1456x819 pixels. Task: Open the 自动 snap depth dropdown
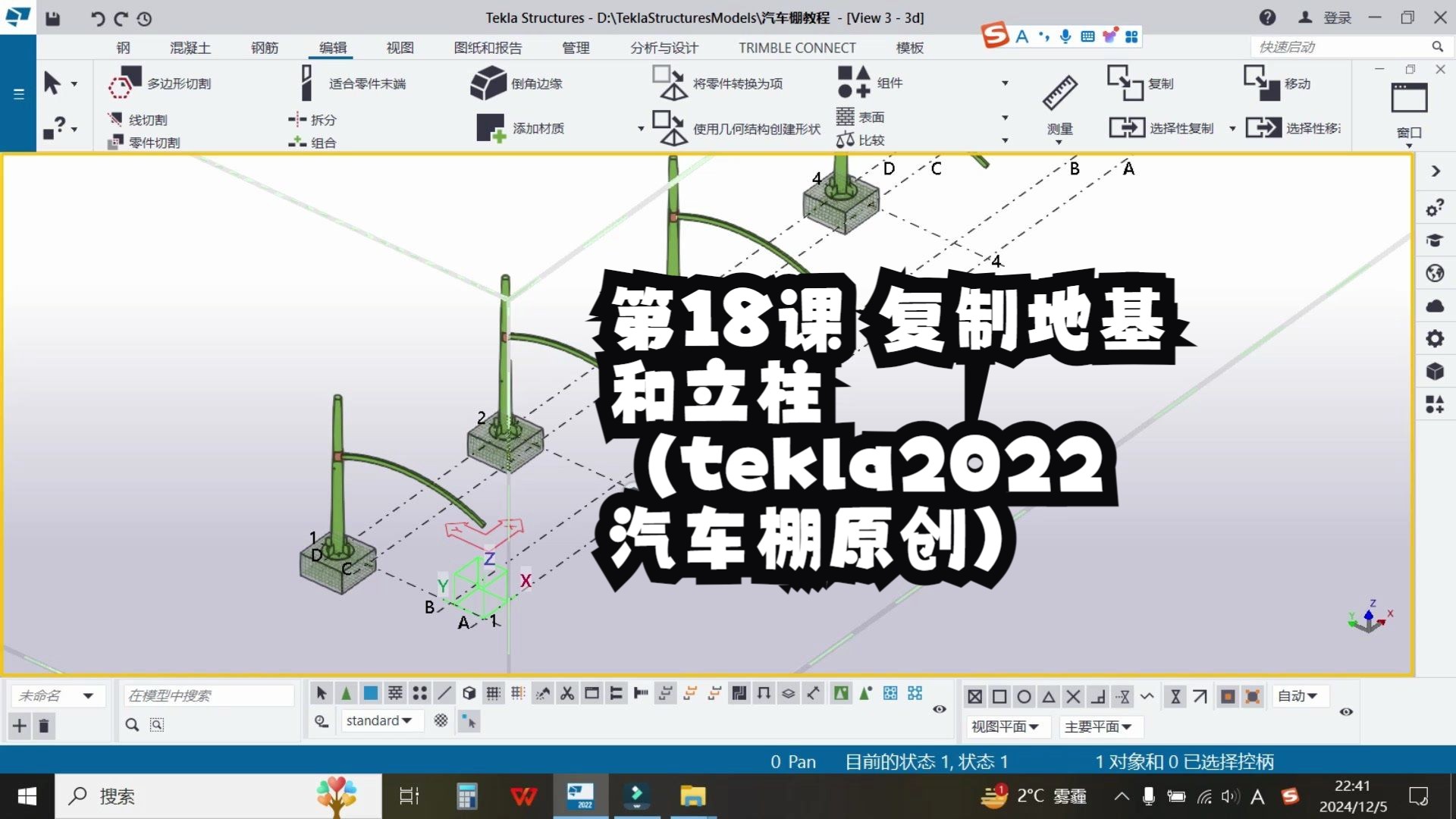(1298, 695)
